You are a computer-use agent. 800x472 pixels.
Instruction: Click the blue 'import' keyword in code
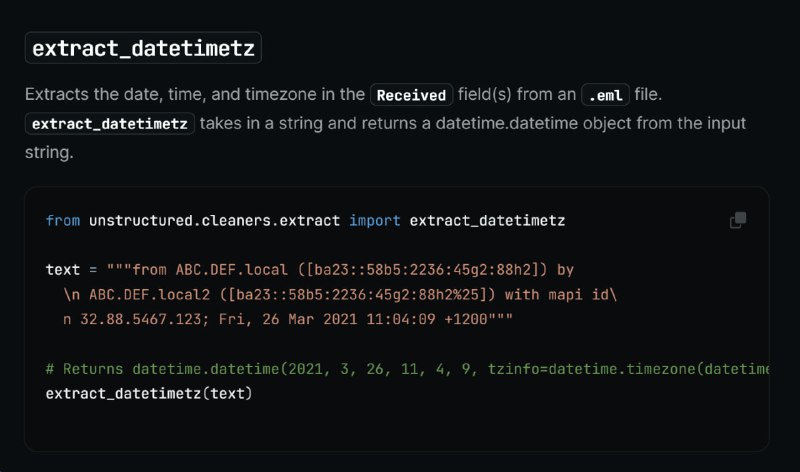(374, 220)
